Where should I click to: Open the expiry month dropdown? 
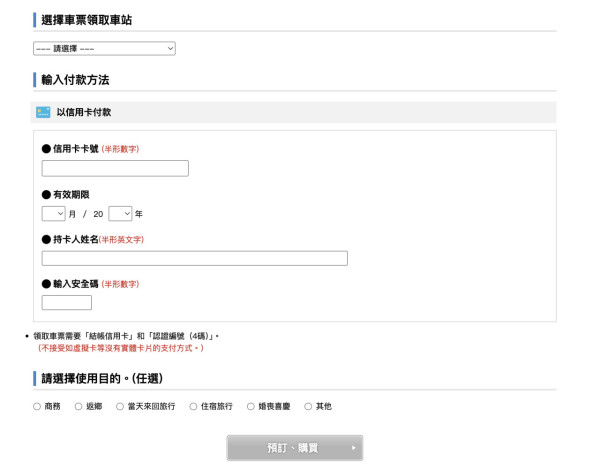(x=53, y=213)
